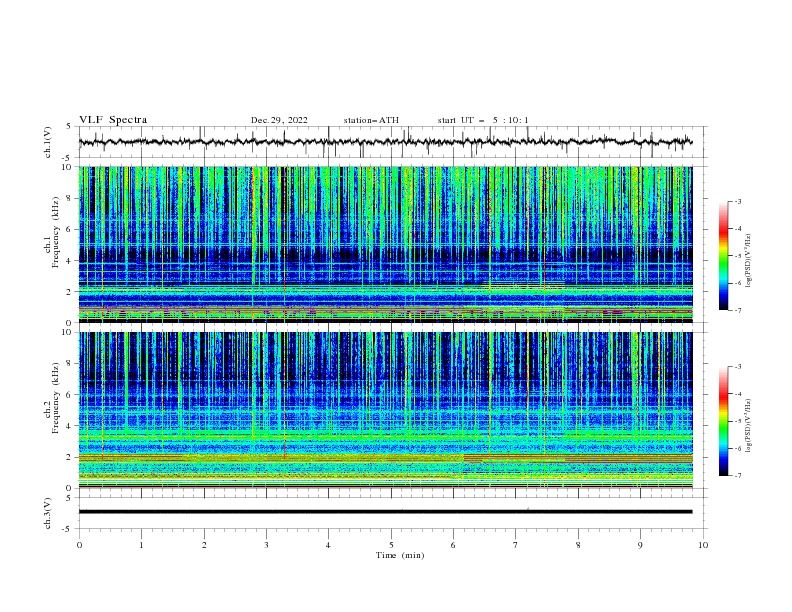Click the "-5" value on the ch.1 color bar
Image resolution: width=792 pixels, height=612 pixels.
coord(737,256)
